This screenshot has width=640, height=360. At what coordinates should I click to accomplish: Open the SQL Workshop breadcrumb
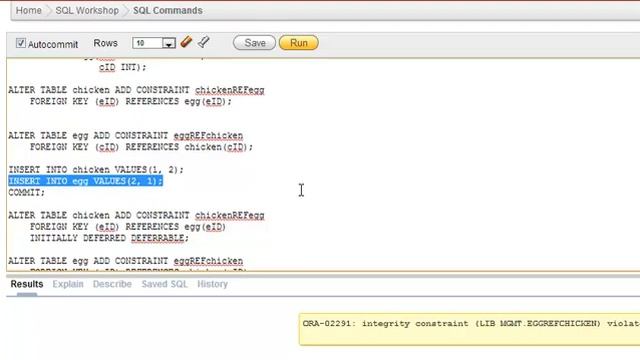[87, 10]
